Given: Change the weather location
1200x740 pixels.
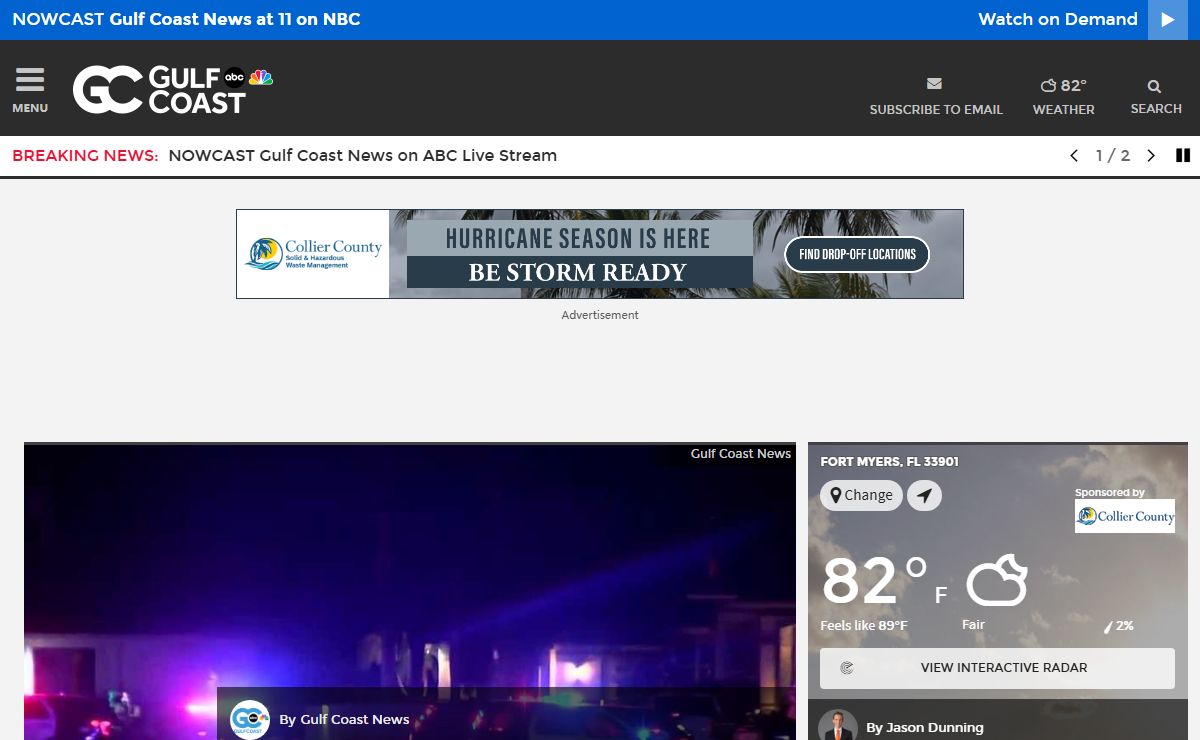Looking at the screenshot, I should 861,495.
